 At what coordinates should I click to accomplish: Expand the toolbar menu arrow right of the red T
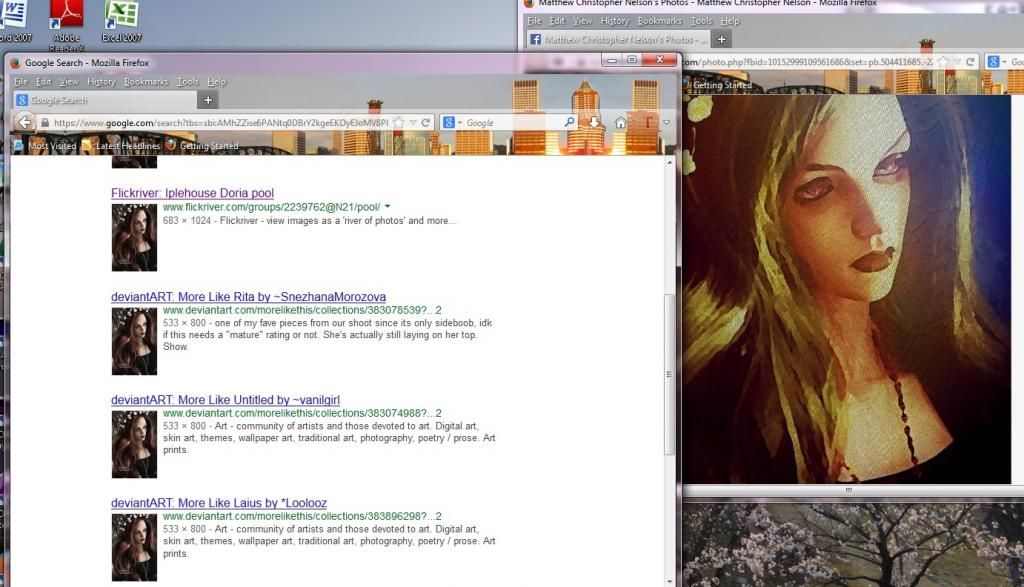(x=666, y=122)
